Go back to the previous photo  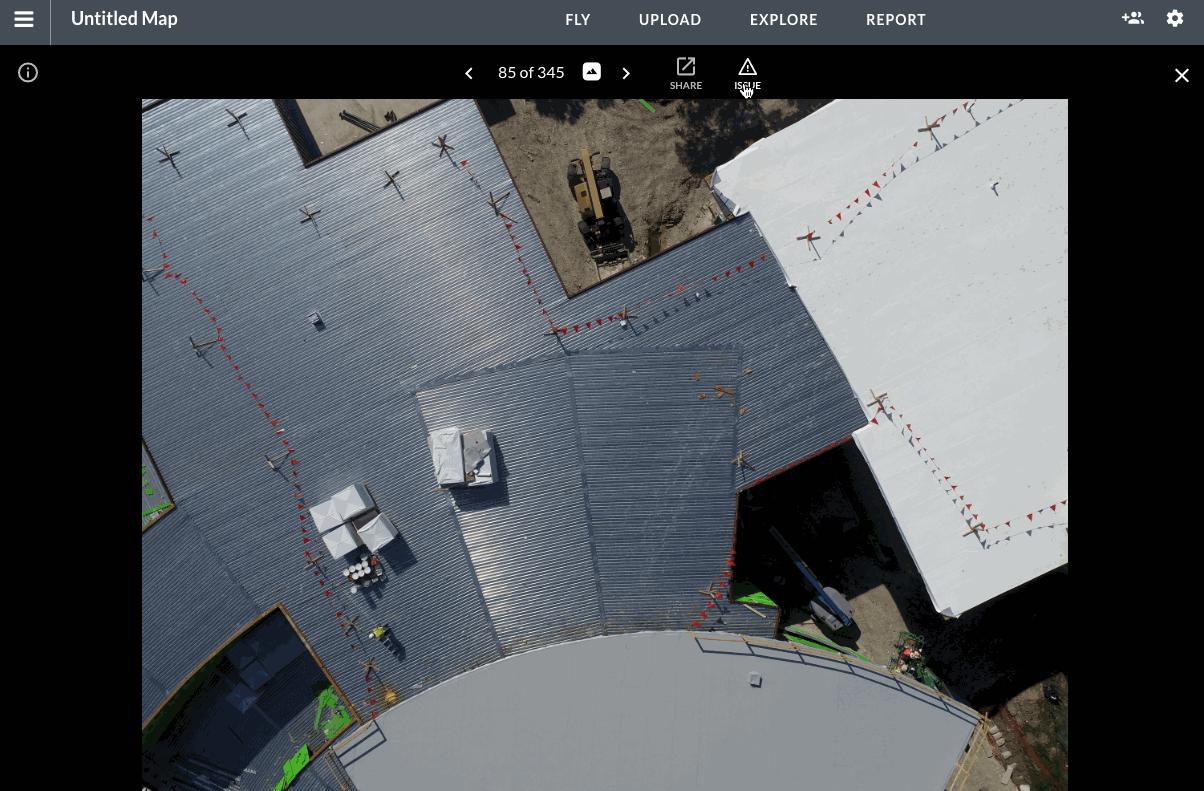coord(468,73)
